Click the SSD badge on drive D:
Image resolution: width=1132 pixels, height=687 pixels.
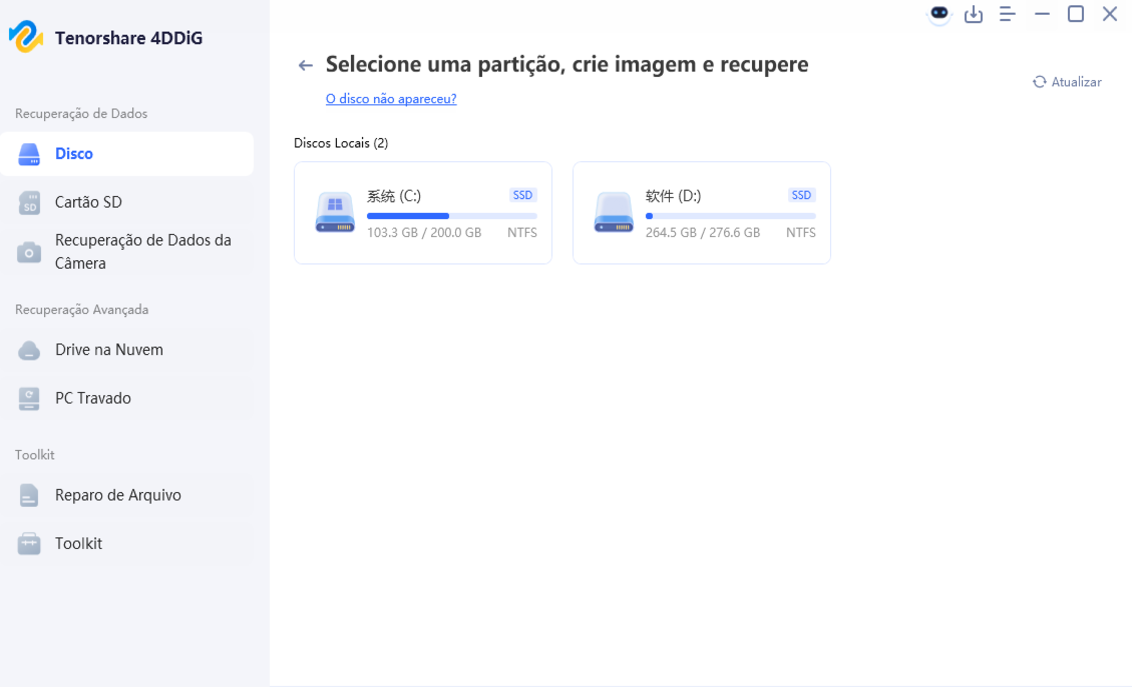tap(800, 194)
